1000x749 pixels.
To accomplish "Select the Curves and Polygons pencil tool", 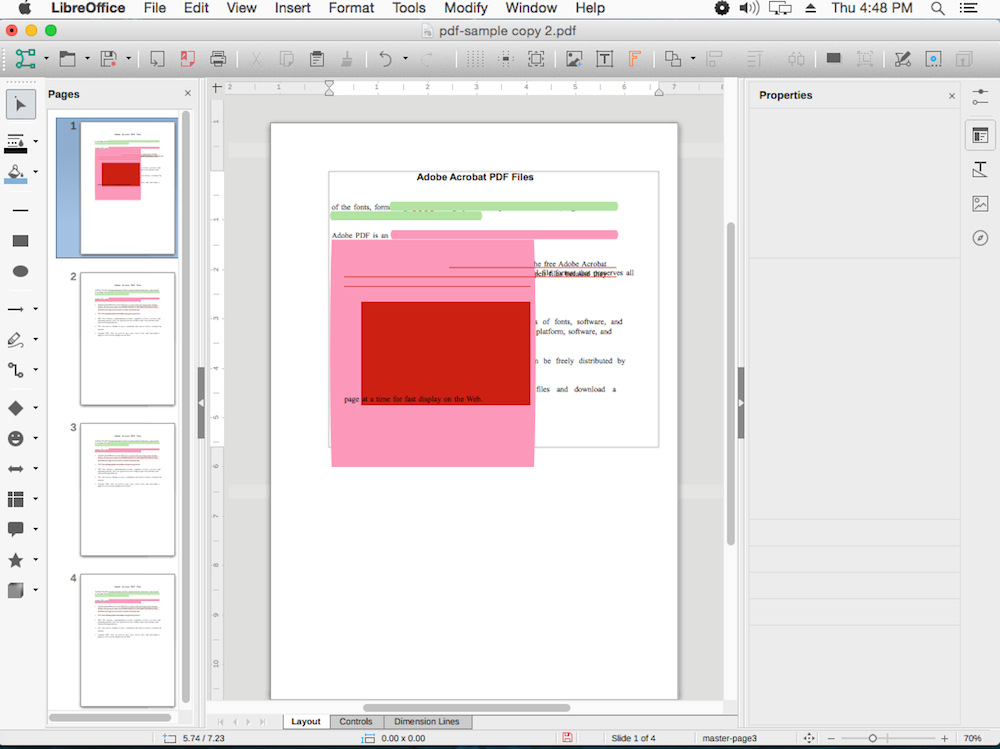I will coord(15,339).
